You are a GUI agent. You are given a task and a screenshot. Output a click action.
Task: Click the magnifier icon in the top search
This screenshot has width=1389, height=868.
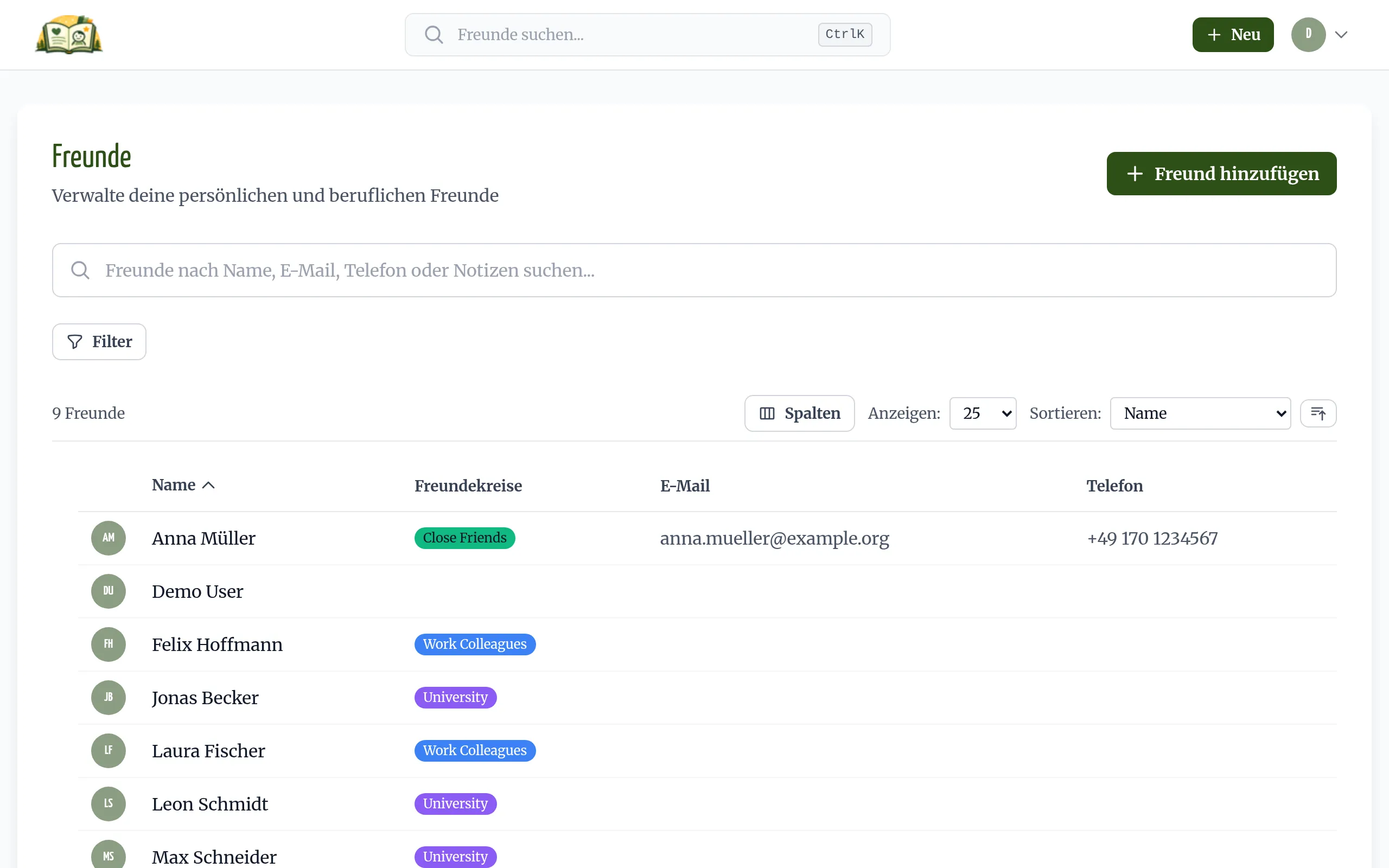pos(434,34)
